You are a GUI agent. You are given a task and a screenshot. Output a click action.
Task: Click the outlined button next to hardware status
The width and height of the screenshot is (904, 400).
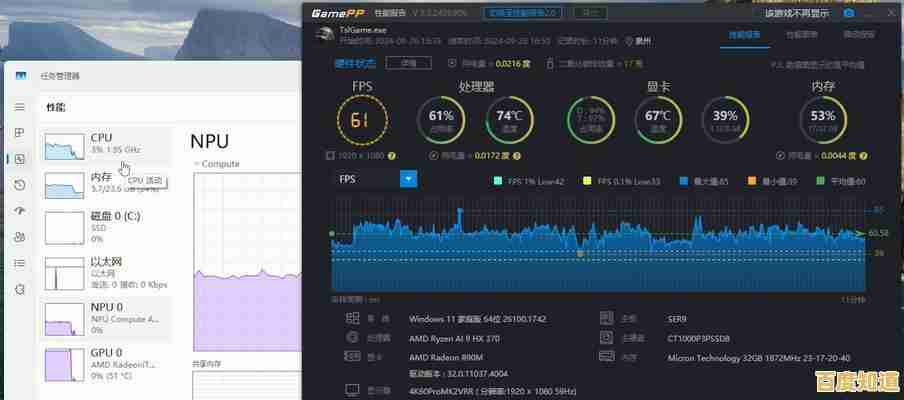(x=408, y=62)
